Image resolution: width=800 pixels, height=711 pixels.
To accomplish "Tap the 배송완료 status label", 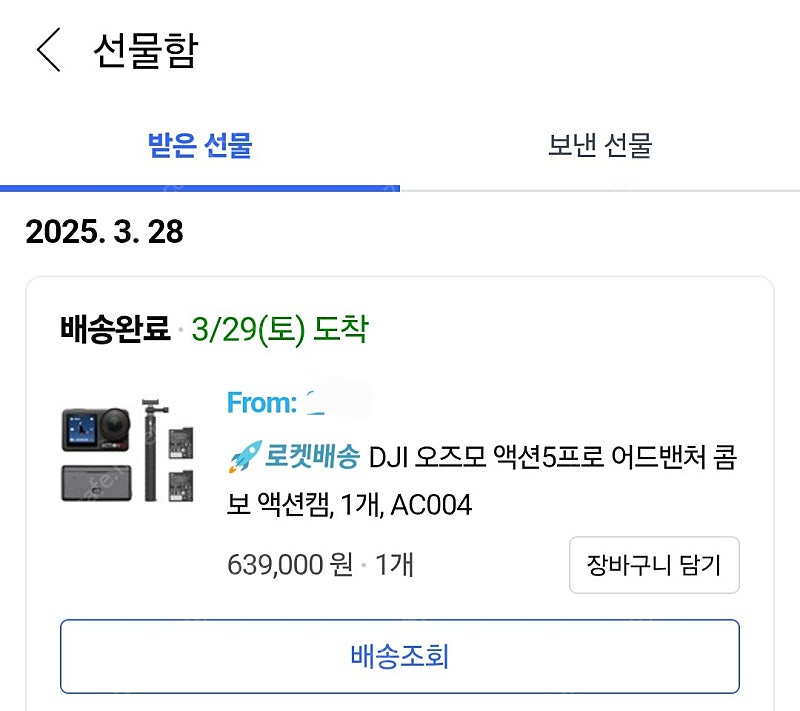I will pyautogui.click(x=115, y=329).
